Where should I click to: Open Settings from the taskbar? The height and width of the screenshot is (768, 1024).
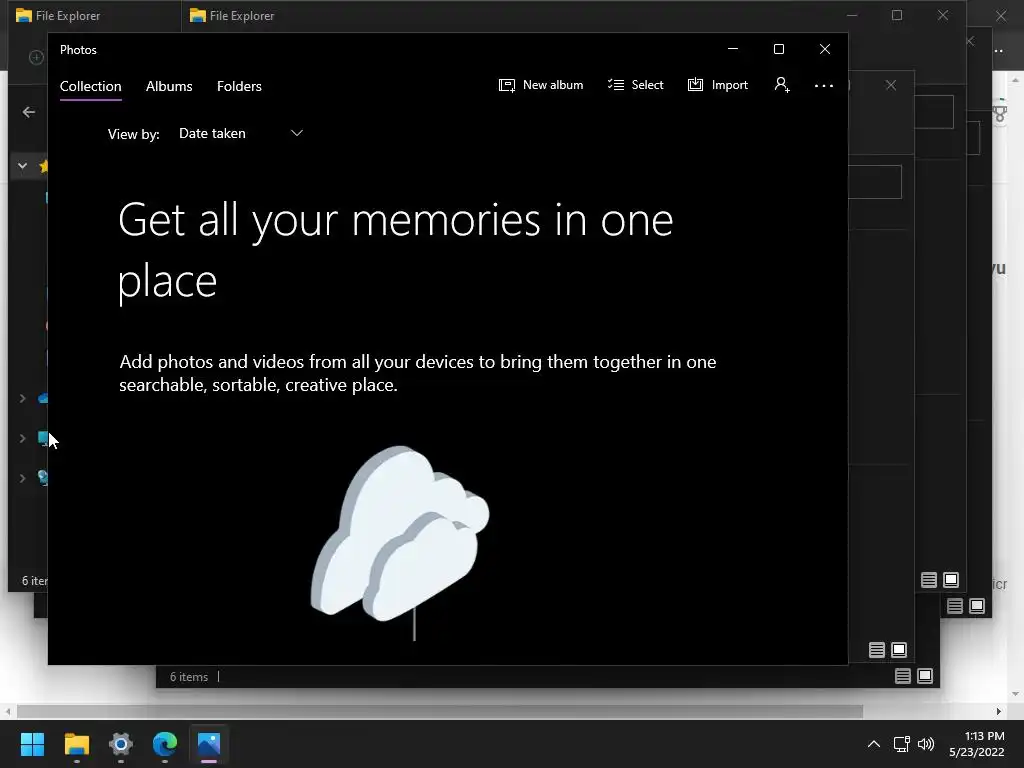click(121, 744)
